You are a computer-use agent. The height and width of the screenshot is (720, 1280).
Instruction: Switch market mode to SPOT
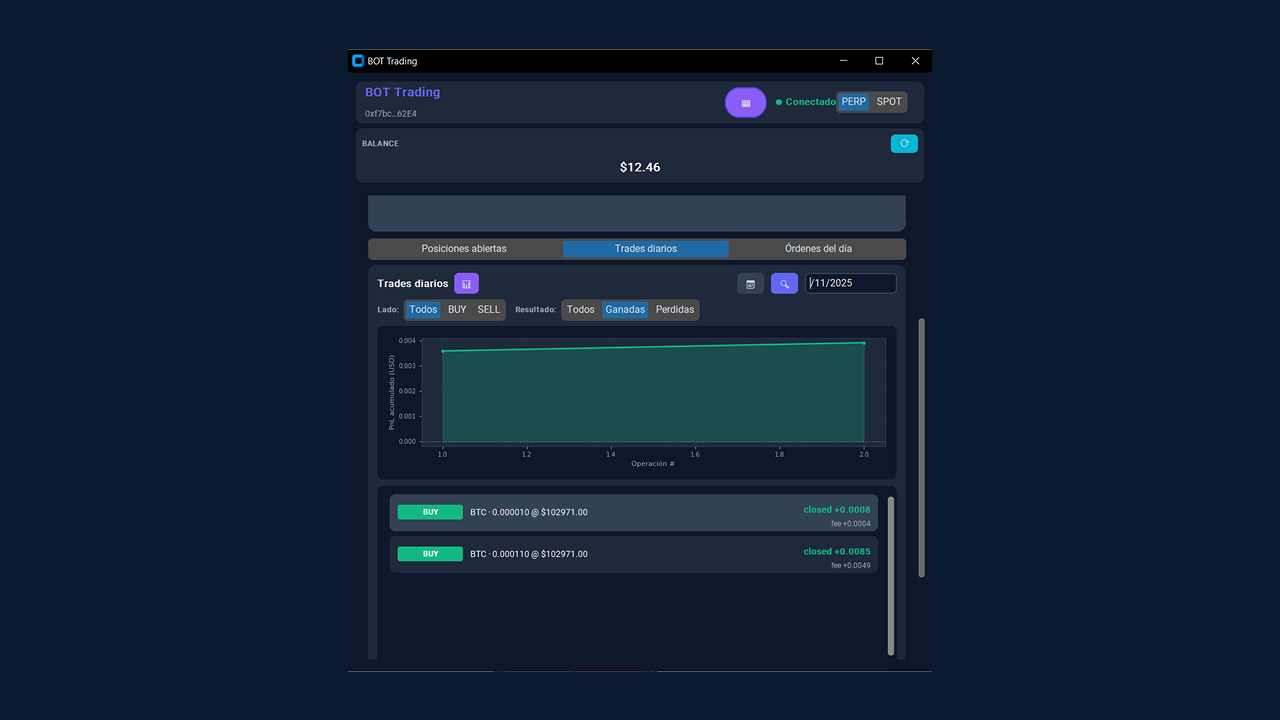(889, 102)
